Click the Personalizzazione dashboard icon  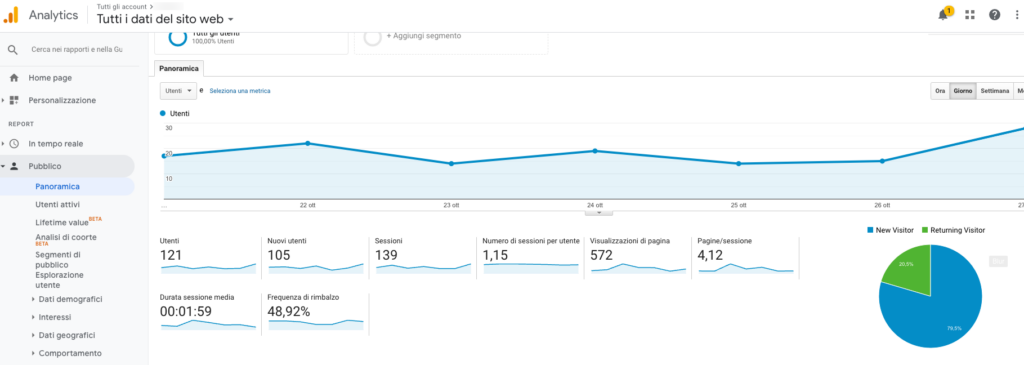[14, 101]
